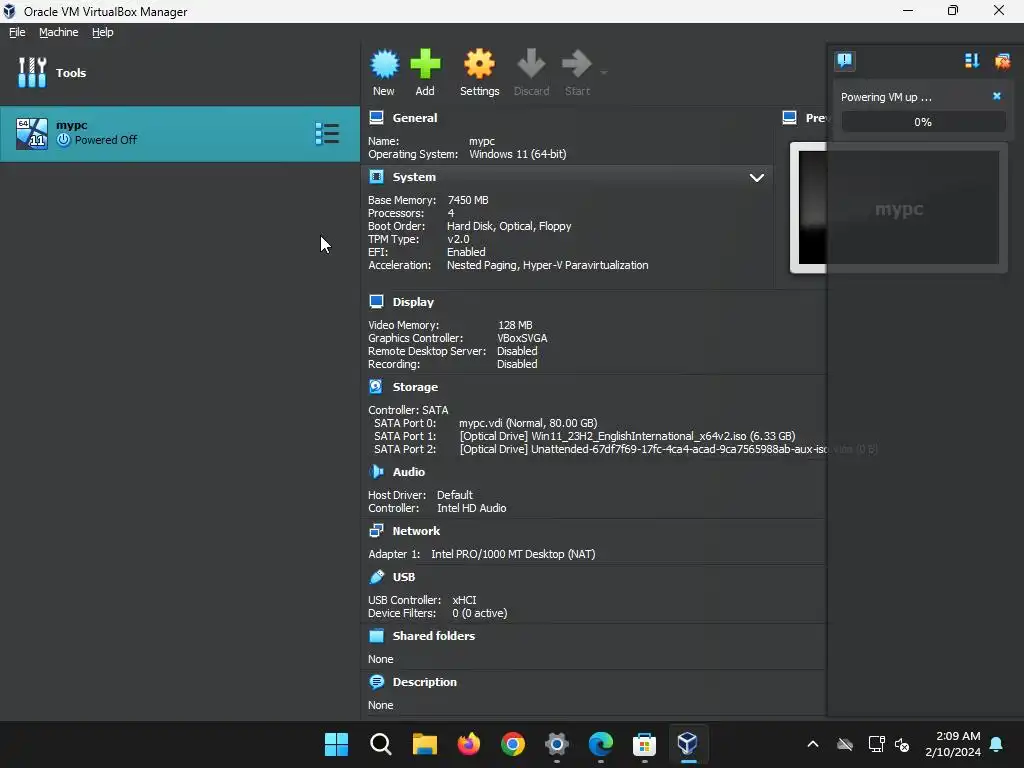The width and height of the screenshot is (1024, 768).
Task: Launch Firefox from the taskbar
Action: point(469,744)
